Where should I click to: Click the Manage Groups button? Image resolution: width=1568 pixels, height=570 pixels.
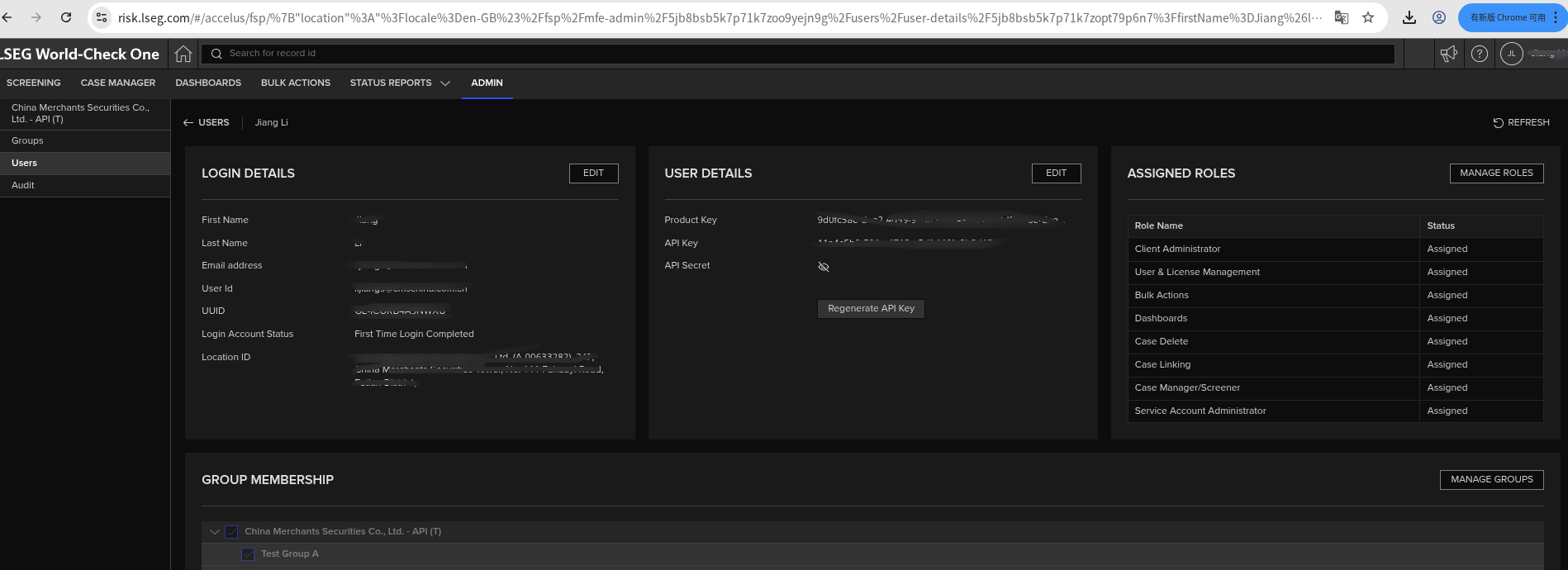pos(1491,480)
